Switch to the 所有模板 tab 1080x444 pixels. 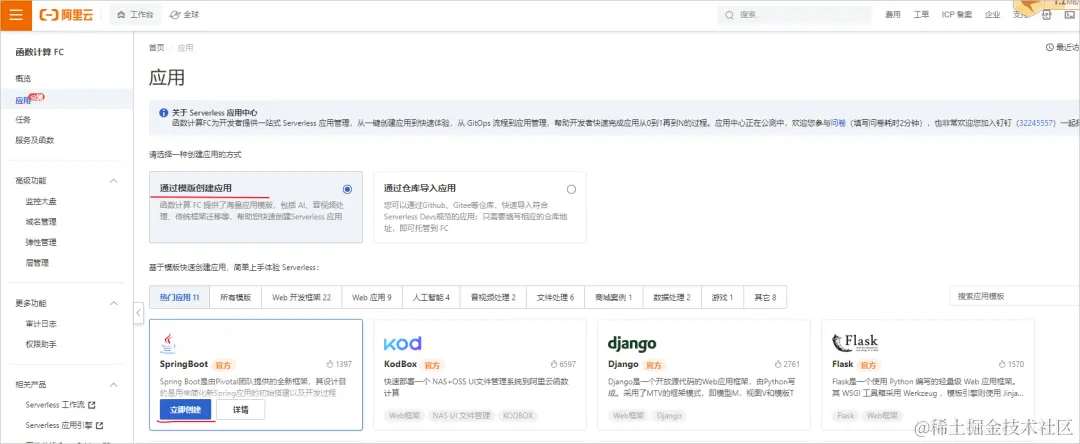[x=236, y=297]
